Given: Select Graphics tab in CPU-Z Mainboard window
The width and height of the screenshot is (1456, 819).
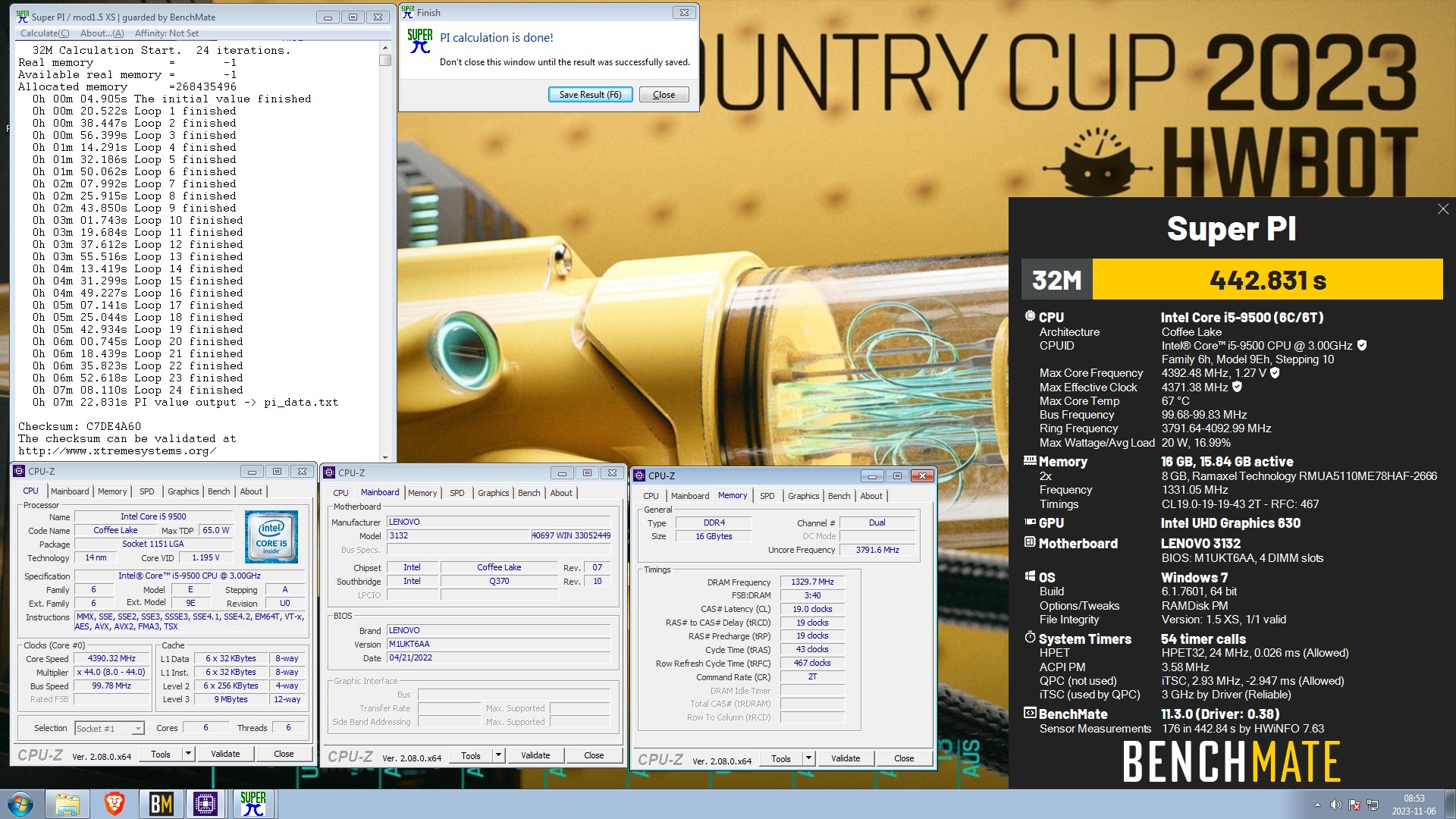Looking at the screenshot, I should 494,493.
